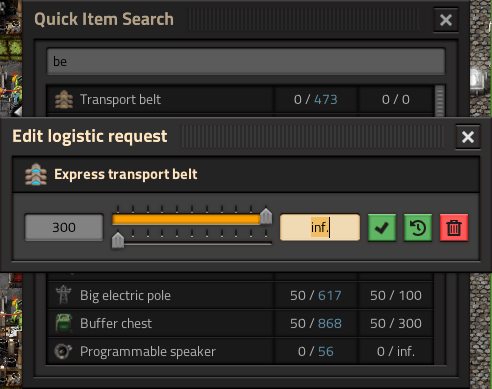
Task: Delete the logistic request with the trash icon
Action: [x=454, y=228]
